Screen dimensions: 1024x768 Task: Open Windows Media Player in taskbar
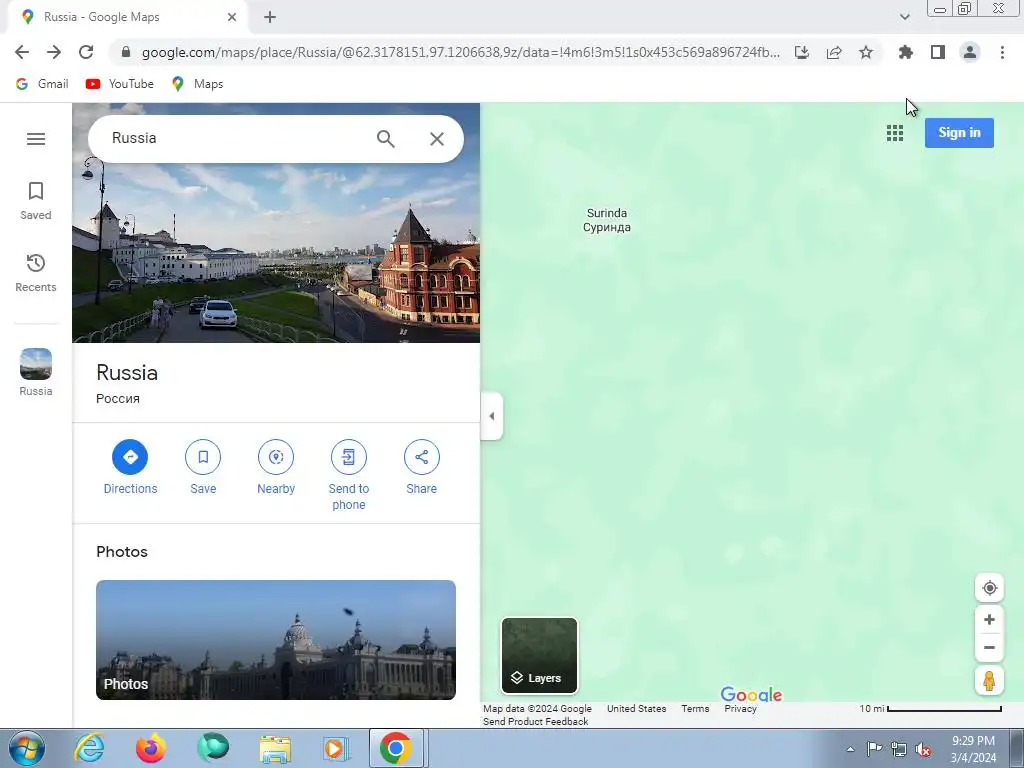(x=337, y=748)
